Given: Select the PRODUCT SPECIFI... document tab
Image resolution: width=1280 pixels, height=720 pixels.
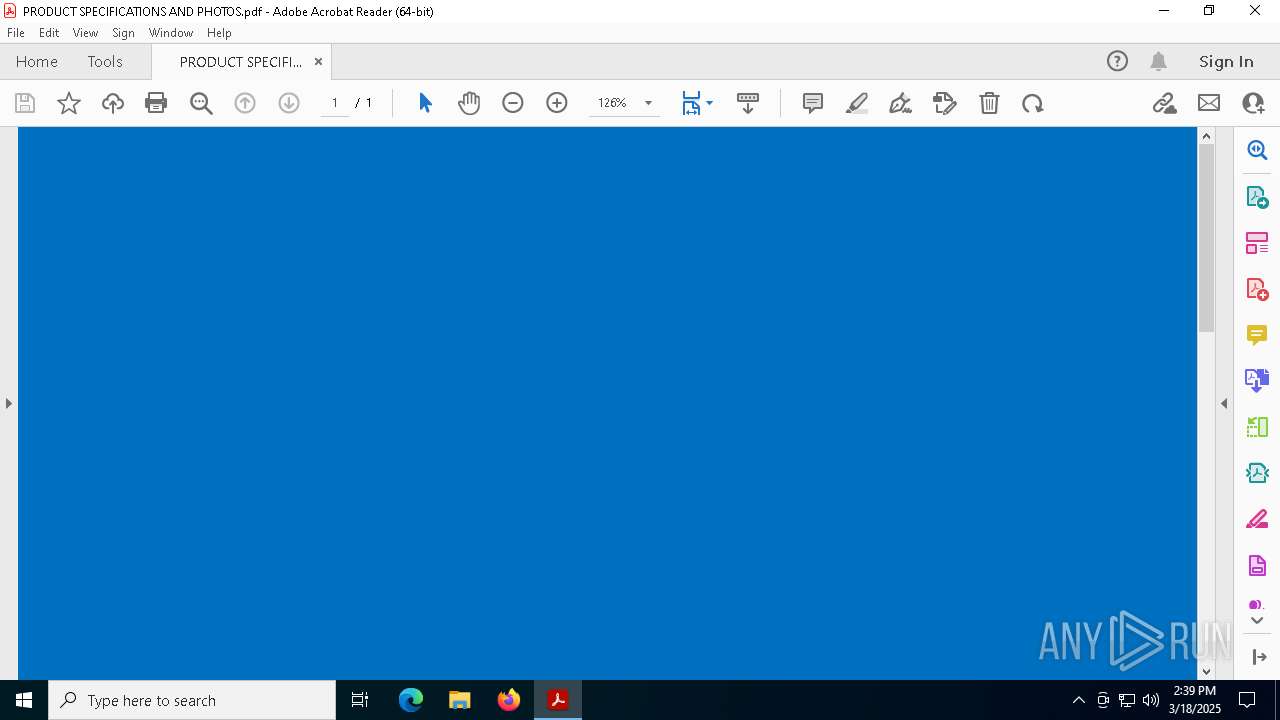Looking at the screenshot, I should [240, 61].
